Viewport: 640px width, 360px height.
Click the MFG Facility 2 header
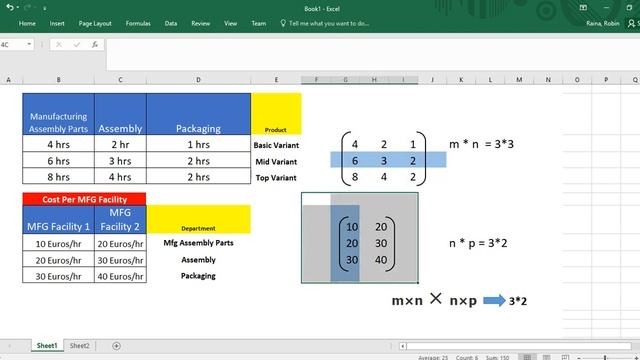click(x=120, y=220)
